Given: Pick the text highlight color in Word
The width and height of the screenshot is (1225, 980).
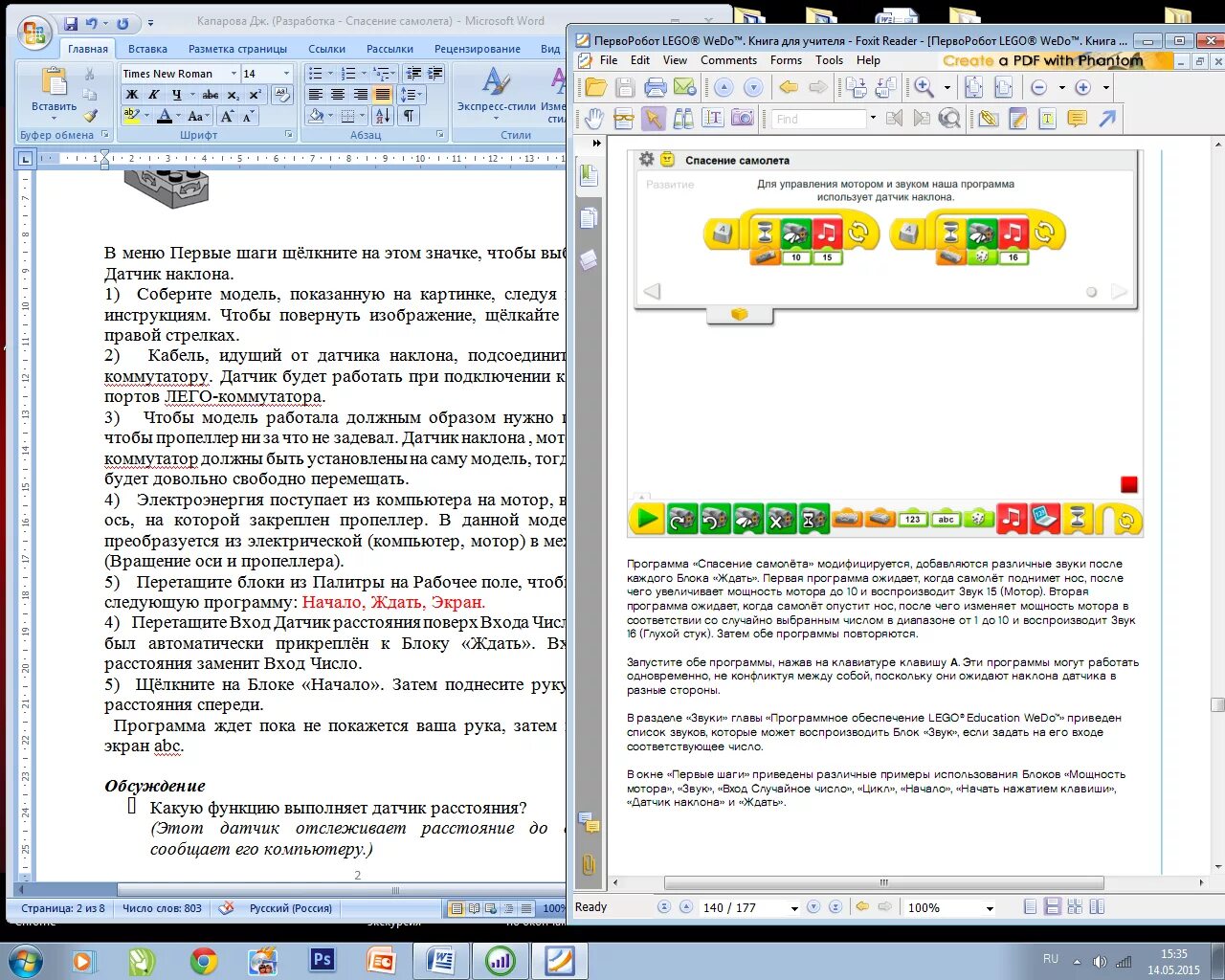Looking at the screenshot, I should (x=132, y=116).
